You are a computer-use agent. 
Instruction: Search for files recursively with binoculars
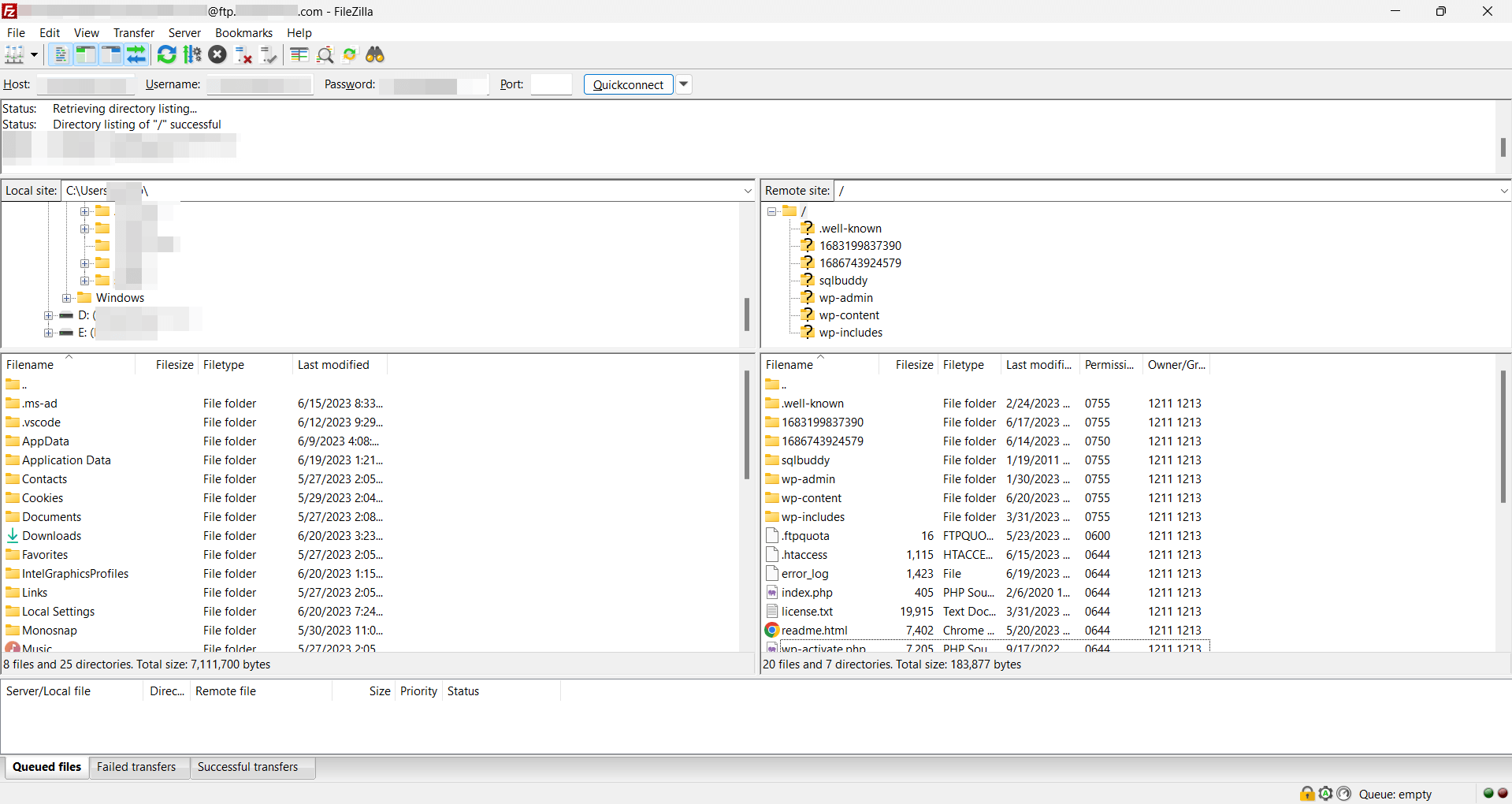[x=375, y=54]
